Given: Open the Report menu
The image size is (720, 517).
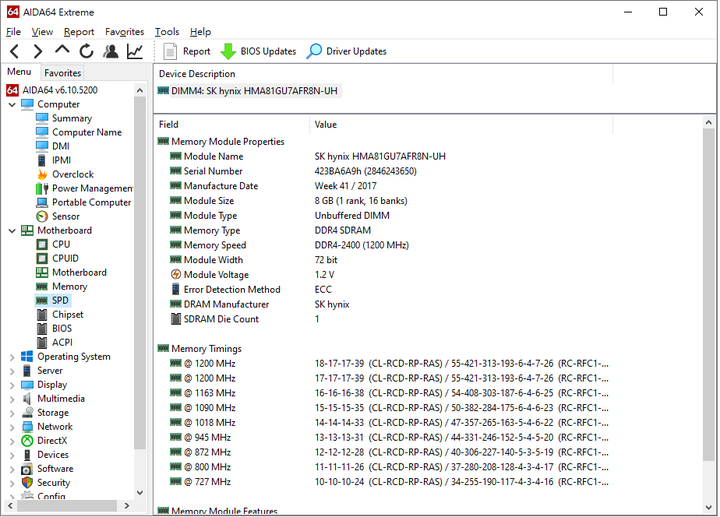Looking at the screenshot, I should point(79,32).
